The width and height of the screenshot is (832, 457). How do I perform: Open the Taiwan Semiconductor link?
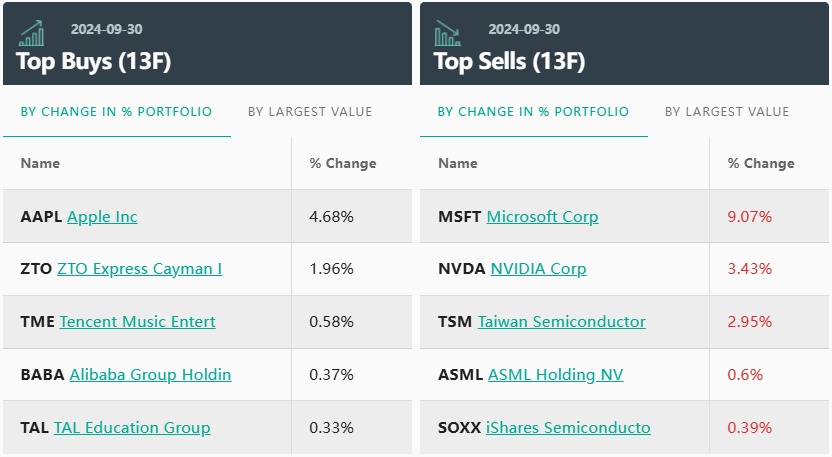(561, 322)
